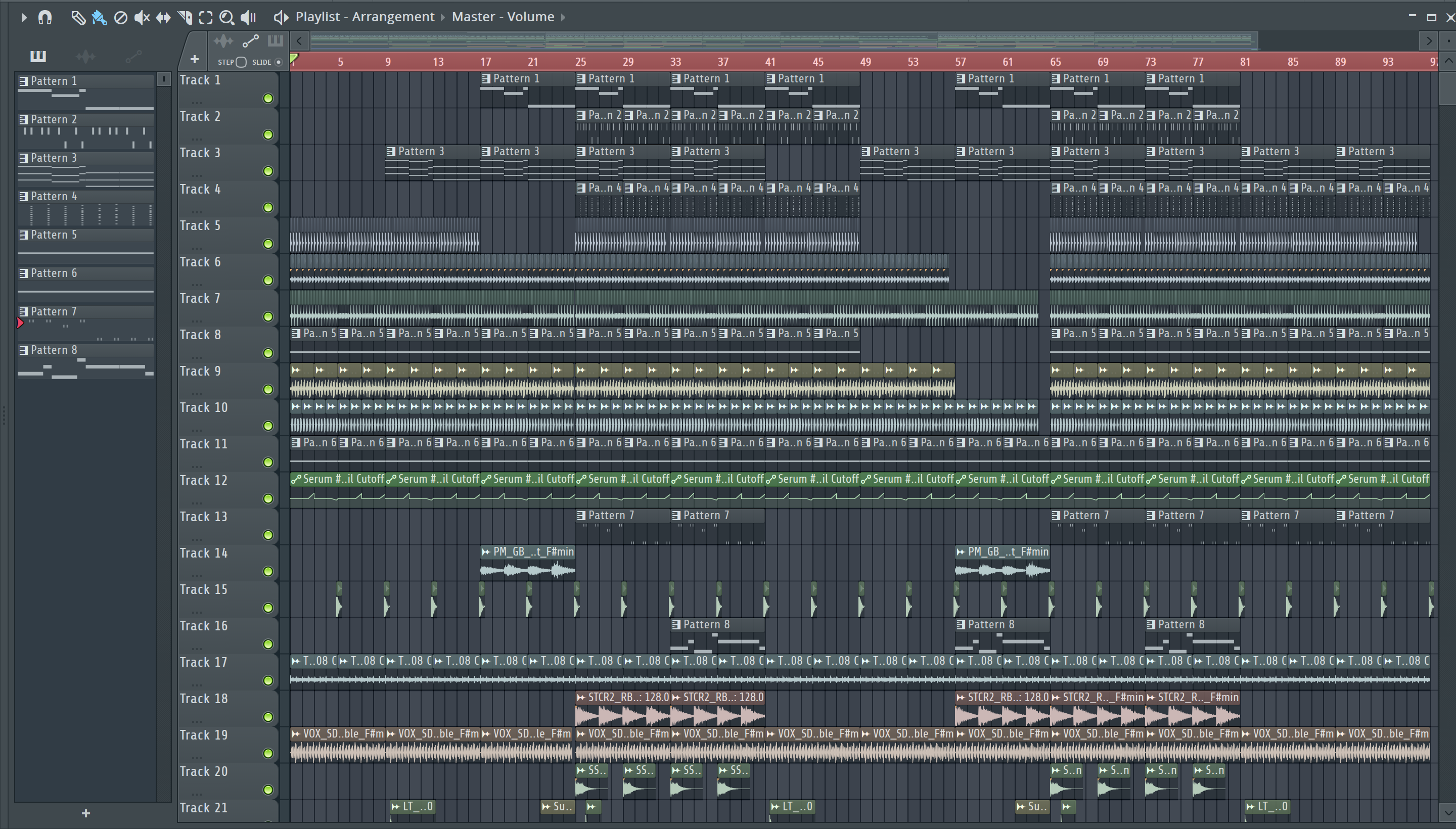1456x829 pixels.
Task: Click the picker panel scrollbar handle
Action: (163, 78)
